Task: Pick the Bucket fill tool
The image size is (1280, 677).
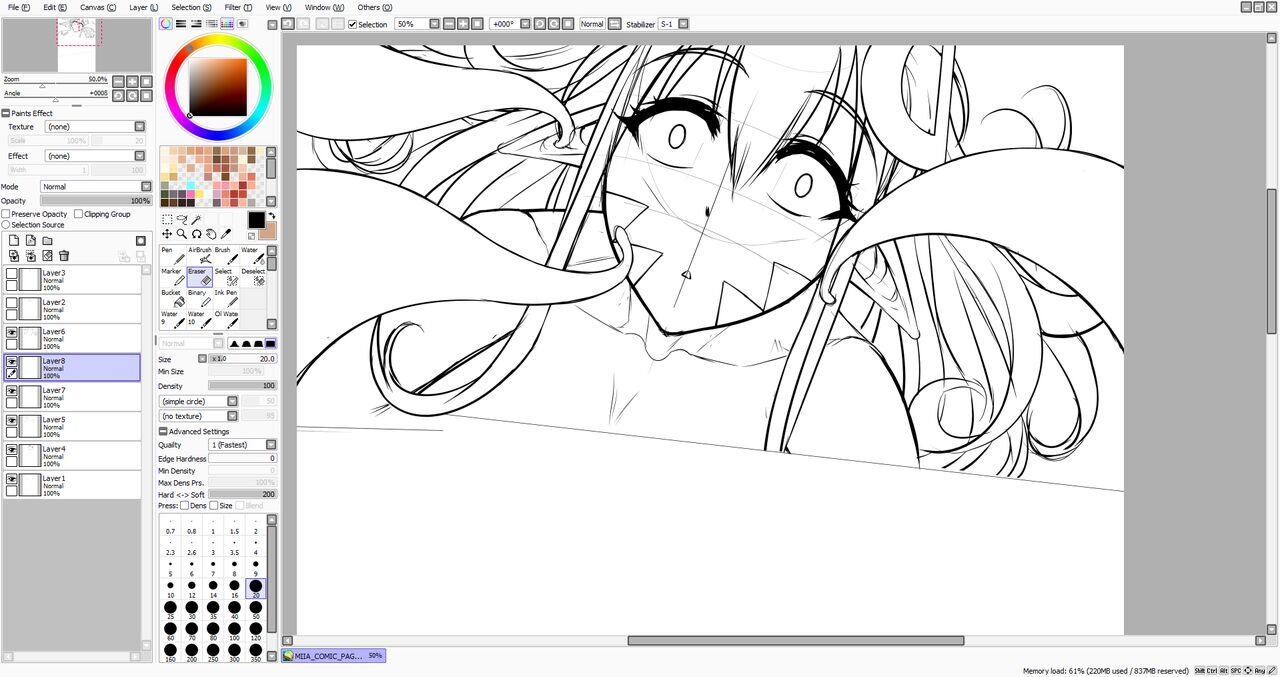Action: tap(172, 299)
